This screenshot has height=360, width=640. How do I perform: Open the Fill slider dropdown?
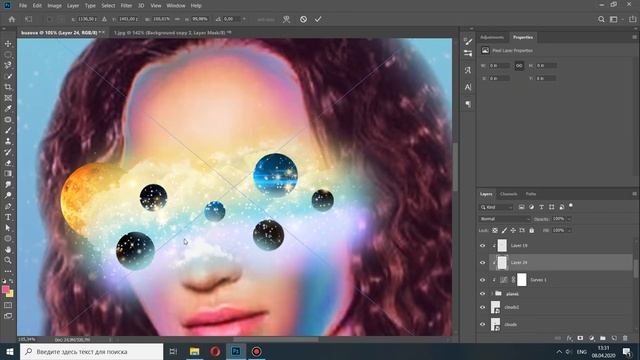[x=569, y=231]
